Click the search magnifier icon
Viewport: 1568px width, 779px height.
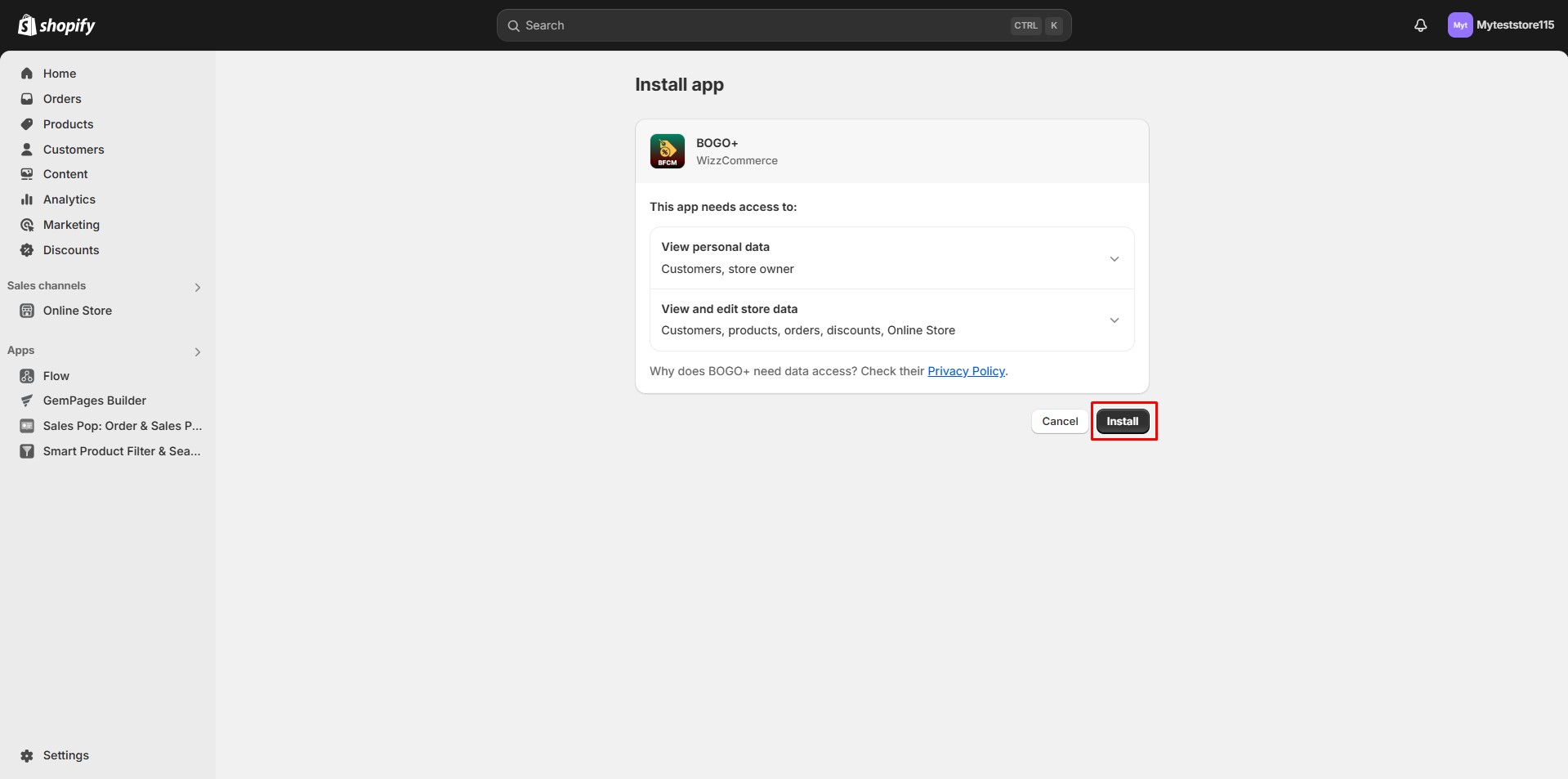point(514,25)
